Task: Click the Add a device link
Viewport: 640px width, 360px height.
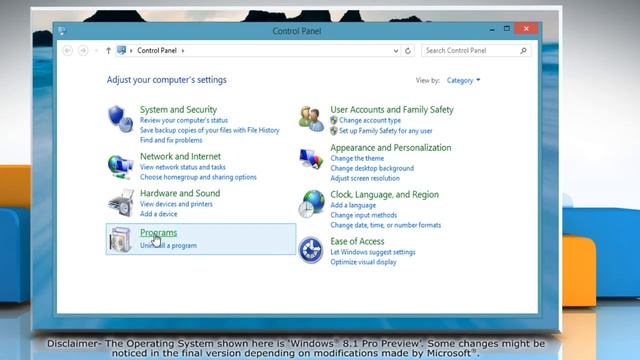Action: (158, 214)
